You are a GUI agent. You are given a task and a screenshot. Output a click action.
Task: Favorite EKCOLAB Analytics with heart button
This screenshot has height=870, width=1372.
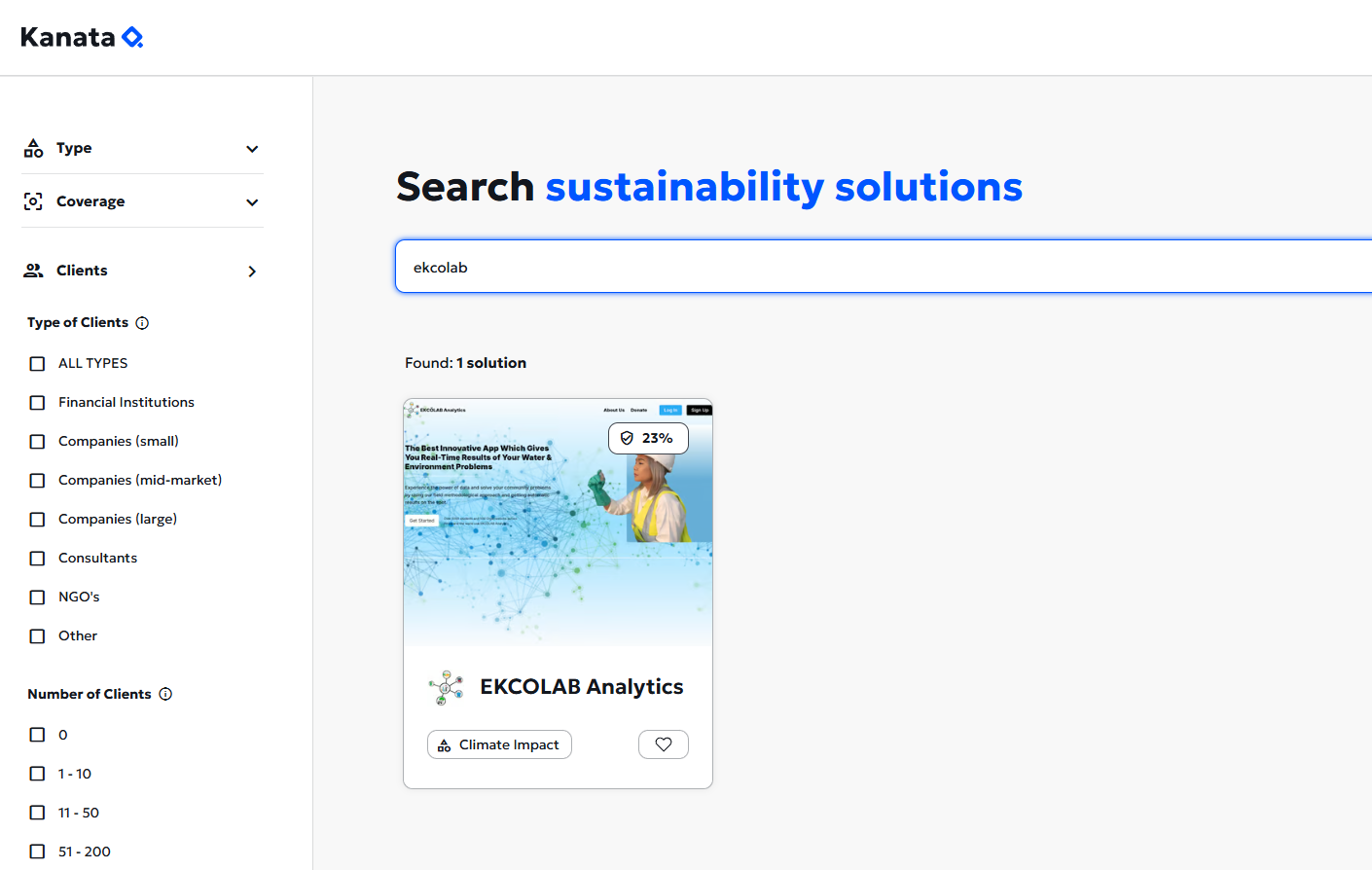click(x=663, y=744)
